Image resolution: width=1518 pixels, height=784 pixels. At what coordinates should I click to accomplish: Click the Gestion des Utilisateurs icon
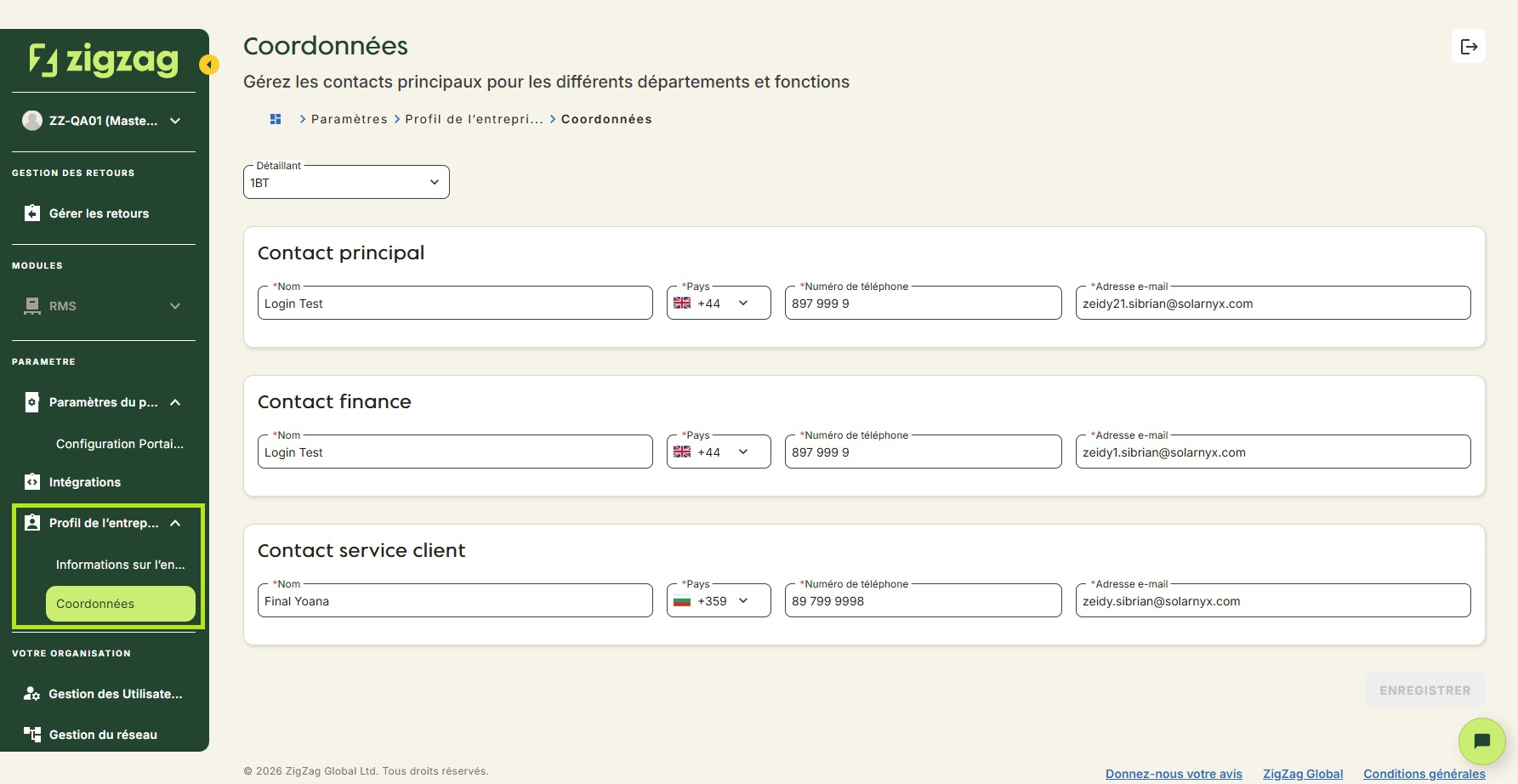[32, 694]
